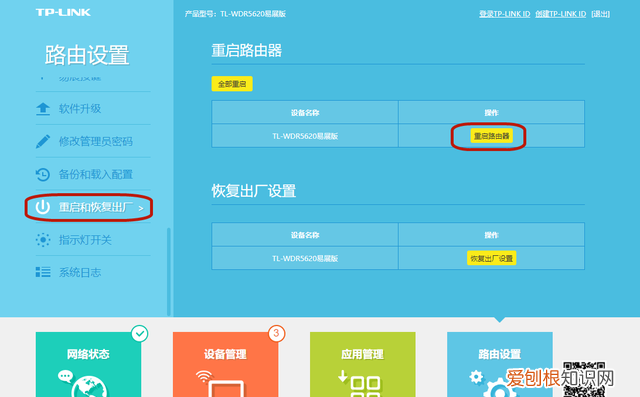Click the 恢复出厂设置 section heading
This screenshot has width=640, height=397.
[253, 191]
